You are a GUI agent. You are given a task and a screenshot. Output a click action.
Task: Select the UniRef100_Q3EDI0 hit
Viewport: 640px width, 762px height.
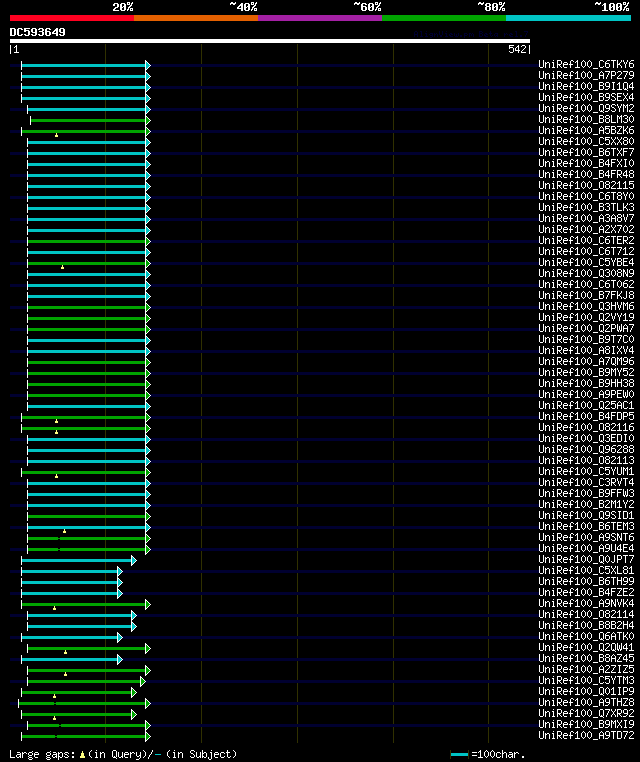pos(586,438)
